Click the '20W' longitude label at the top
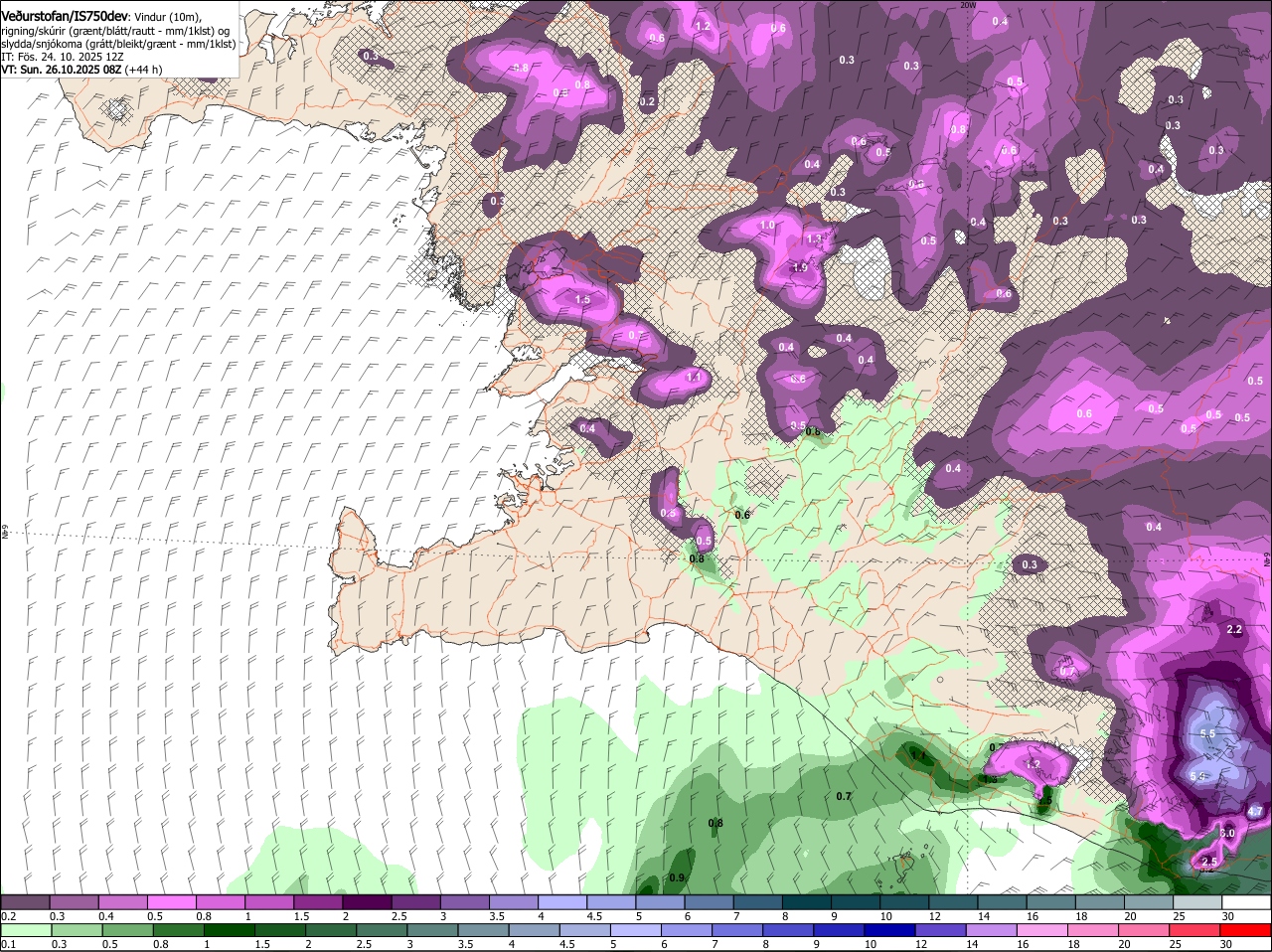 [969, 5]
